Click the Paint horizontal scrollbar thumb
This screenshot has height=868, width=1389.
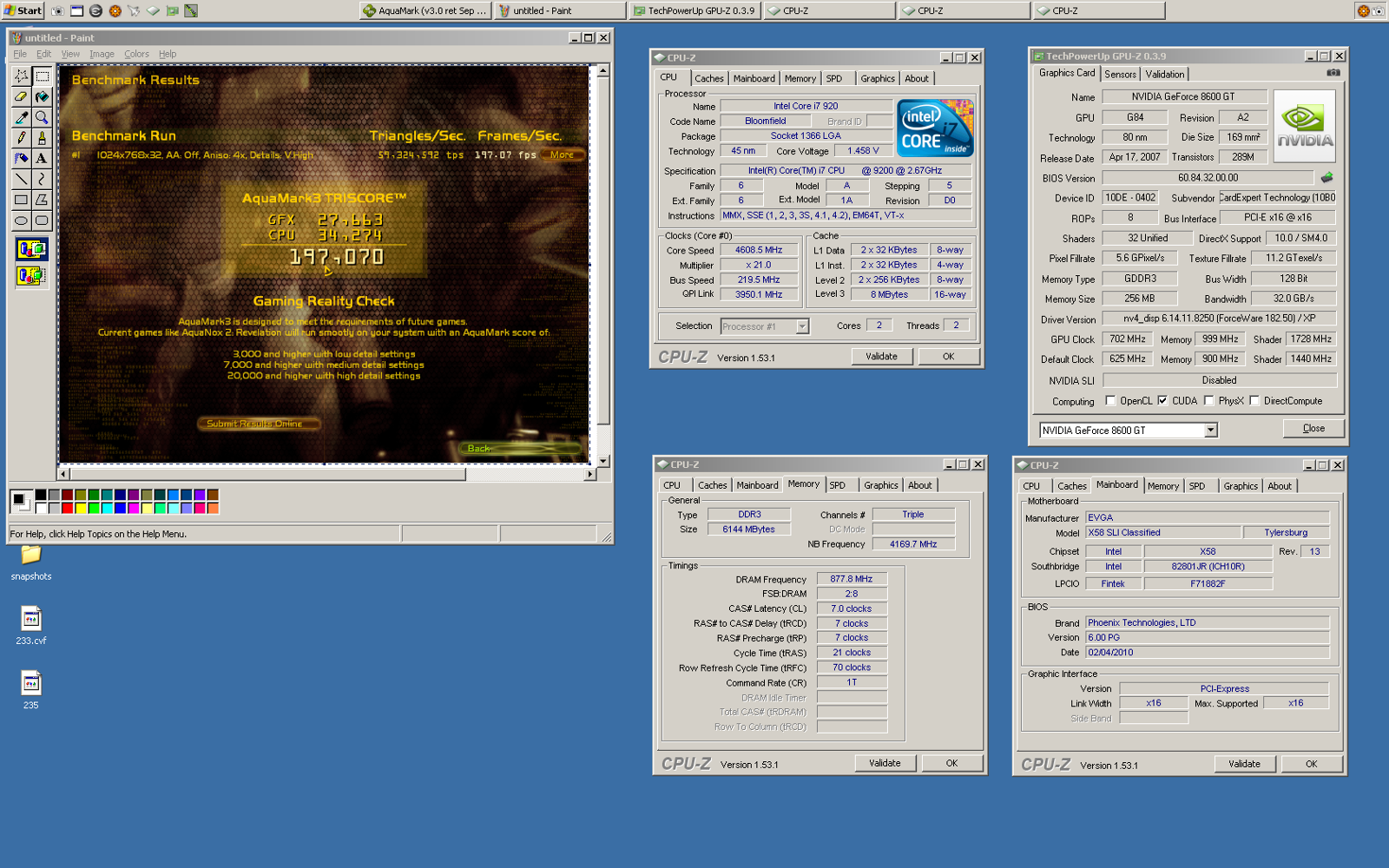point(267,475)
